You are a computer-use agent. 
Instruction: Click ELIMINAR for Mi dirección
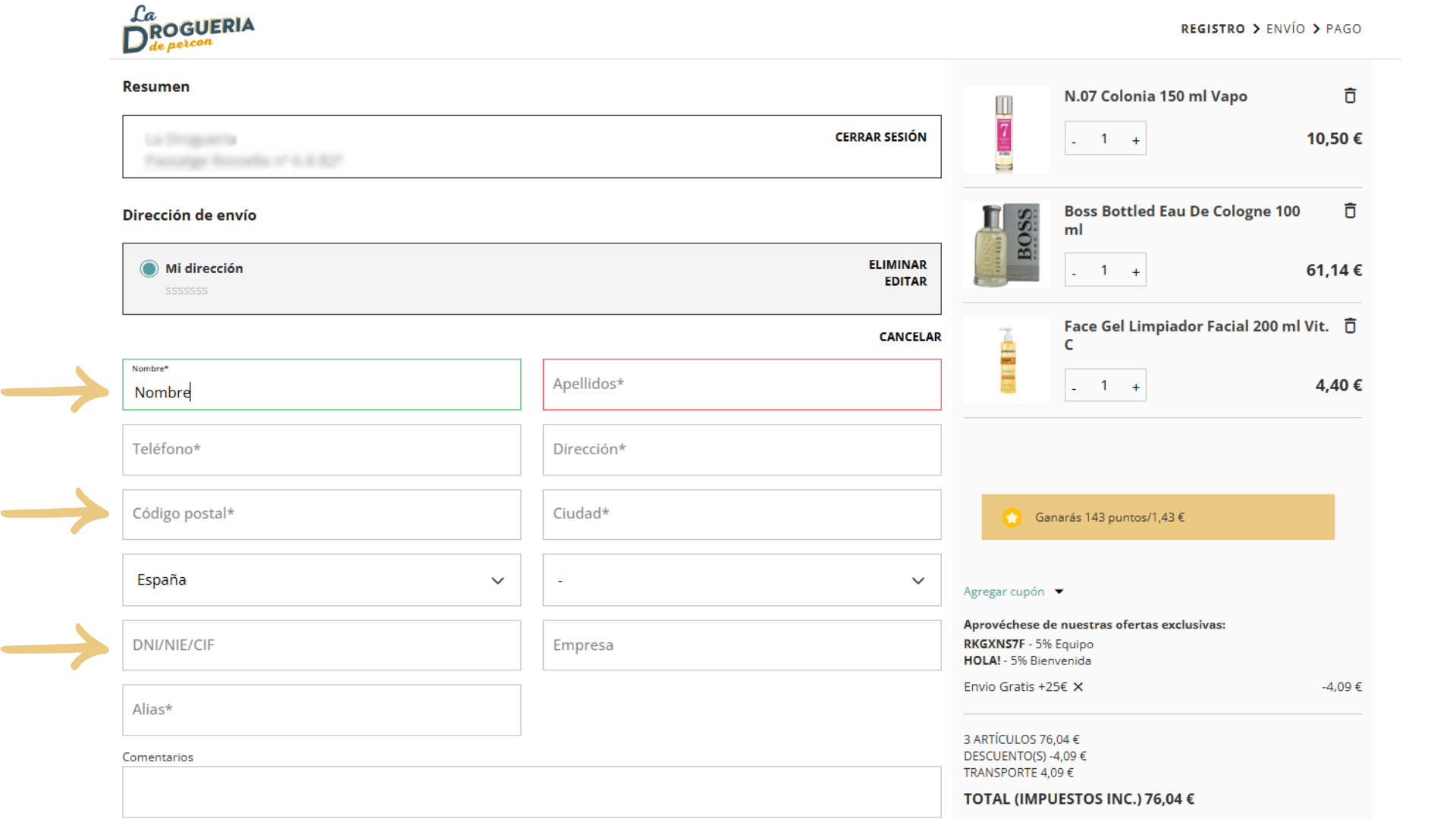(x=897, y=265)
